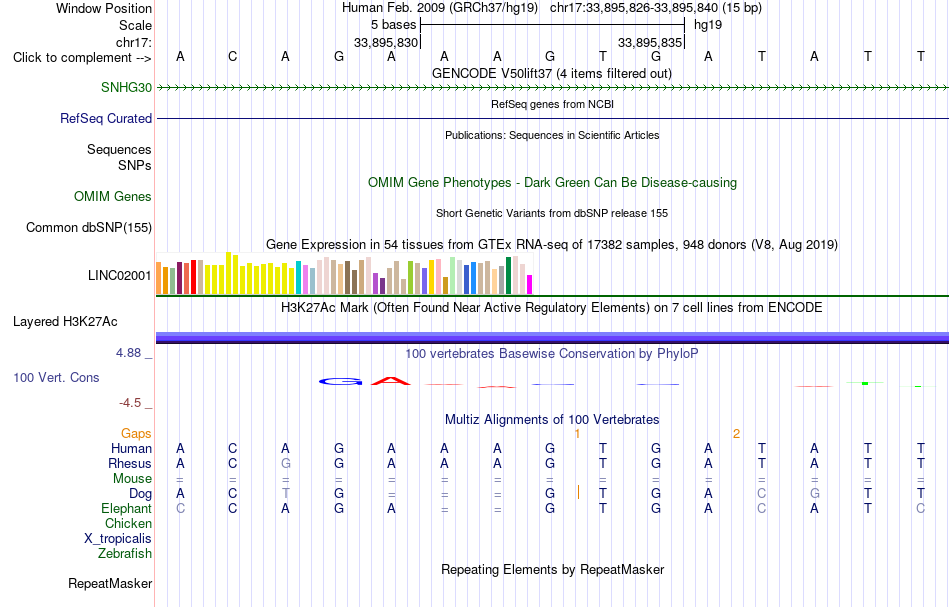Click 'Multiz Alignments of 100 Vertebrates' title
Image resolution: width=950 pixels, height=607 pixels.
[x=552, y=419]
